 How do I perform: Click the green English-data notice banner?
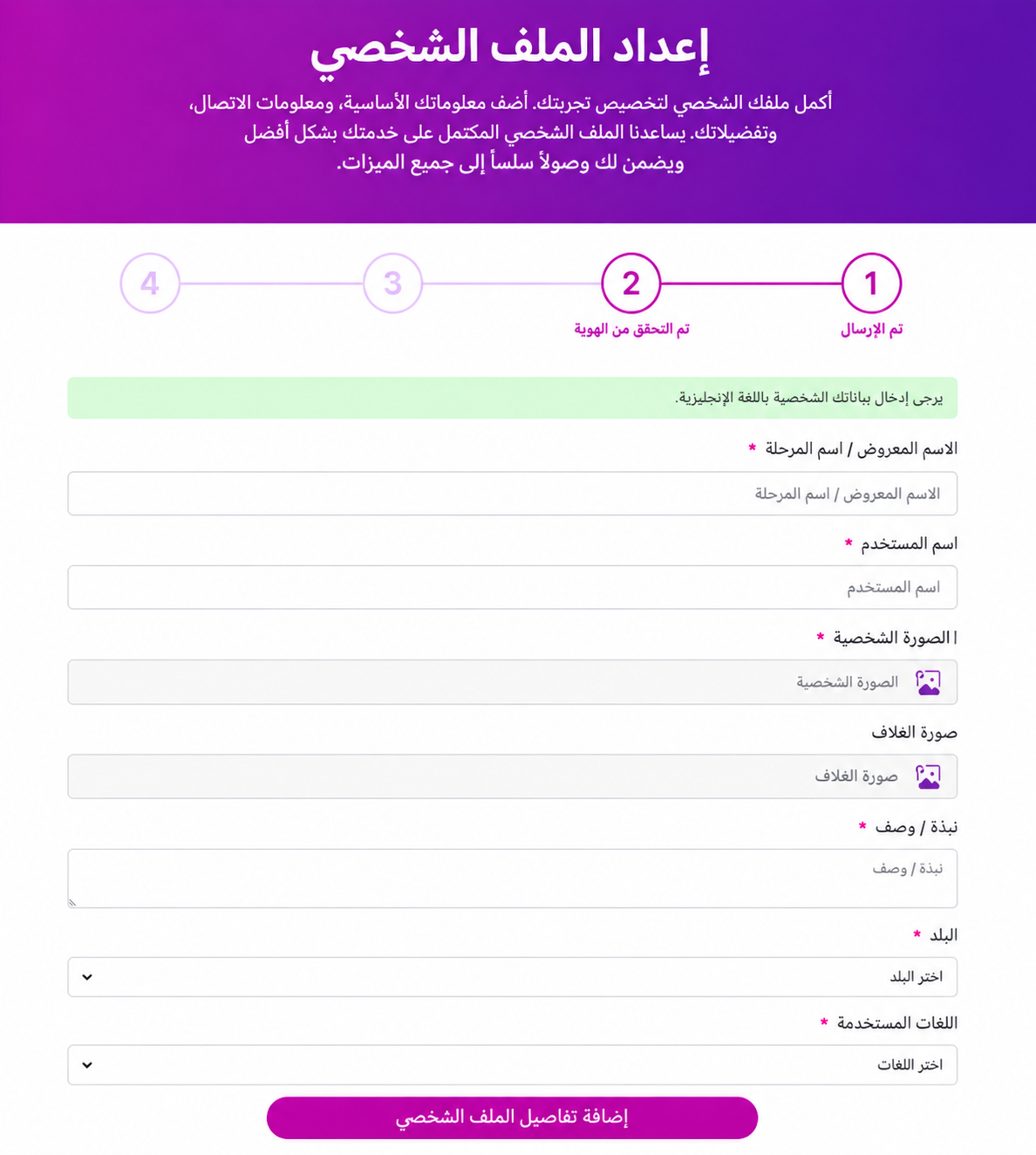(513, 398)
